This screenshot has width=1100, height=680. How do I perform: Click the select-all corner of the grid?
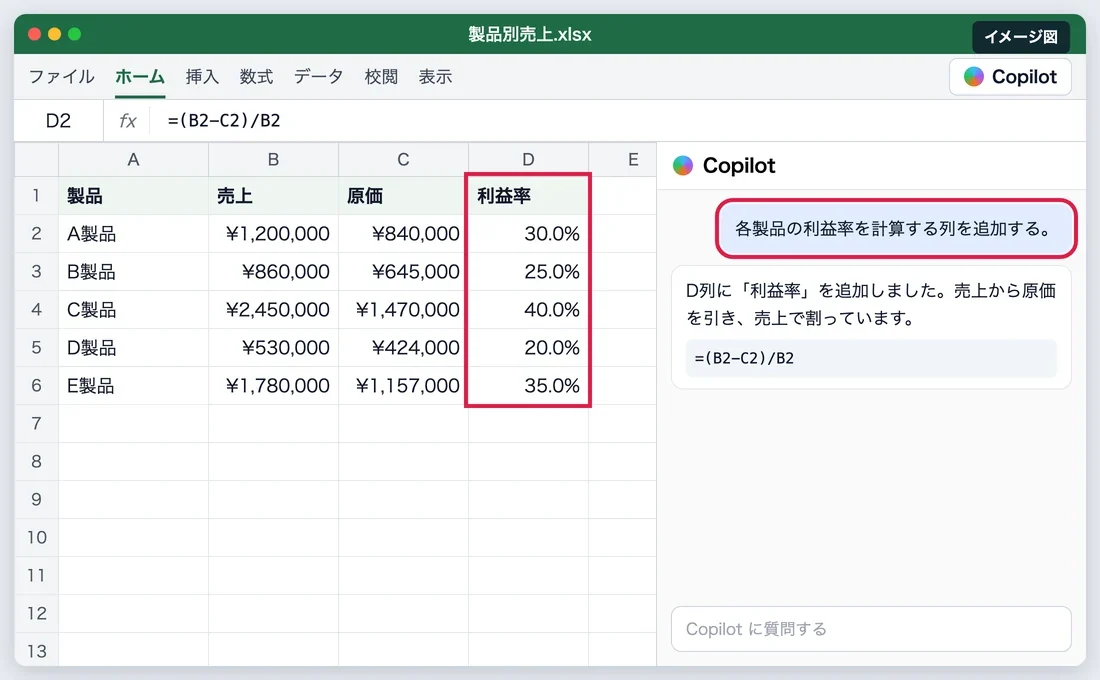tap(36, 160)
